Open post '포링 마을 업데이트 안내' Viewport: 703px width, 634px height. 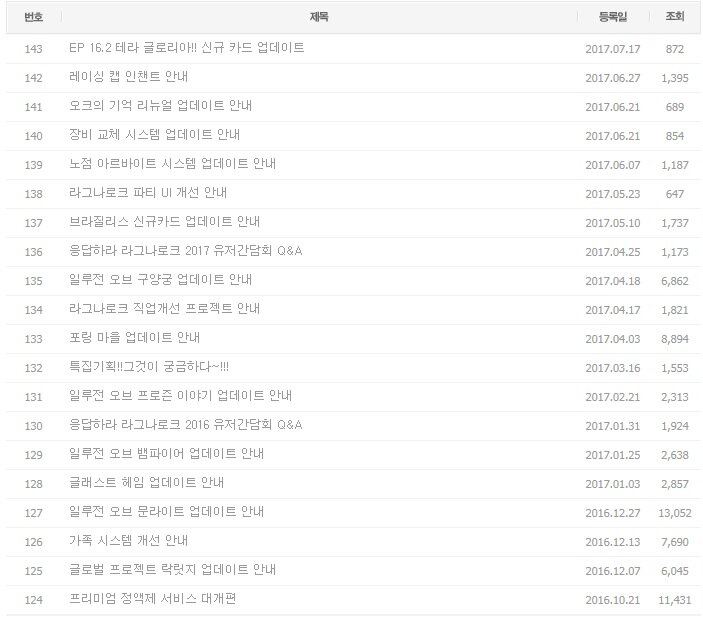(135, 338)
